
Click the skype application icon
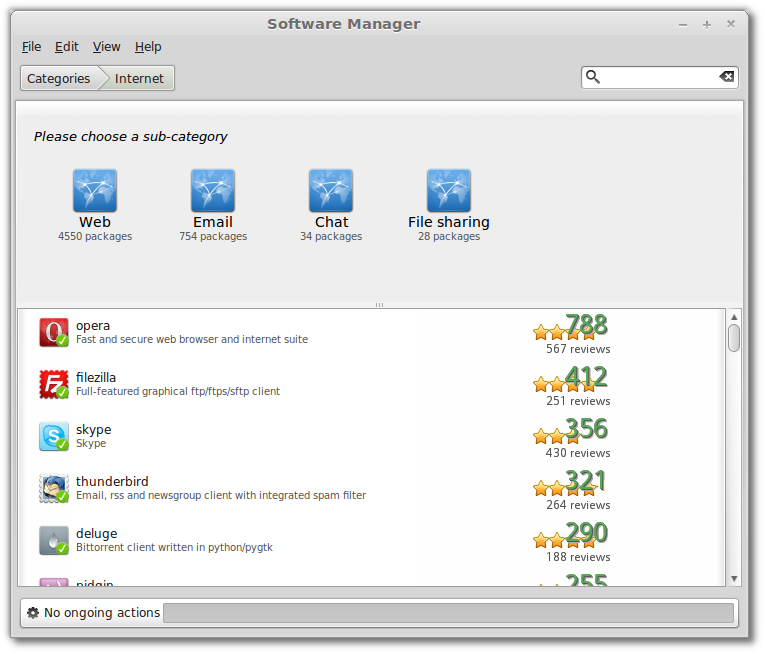[x=54, y=436]
